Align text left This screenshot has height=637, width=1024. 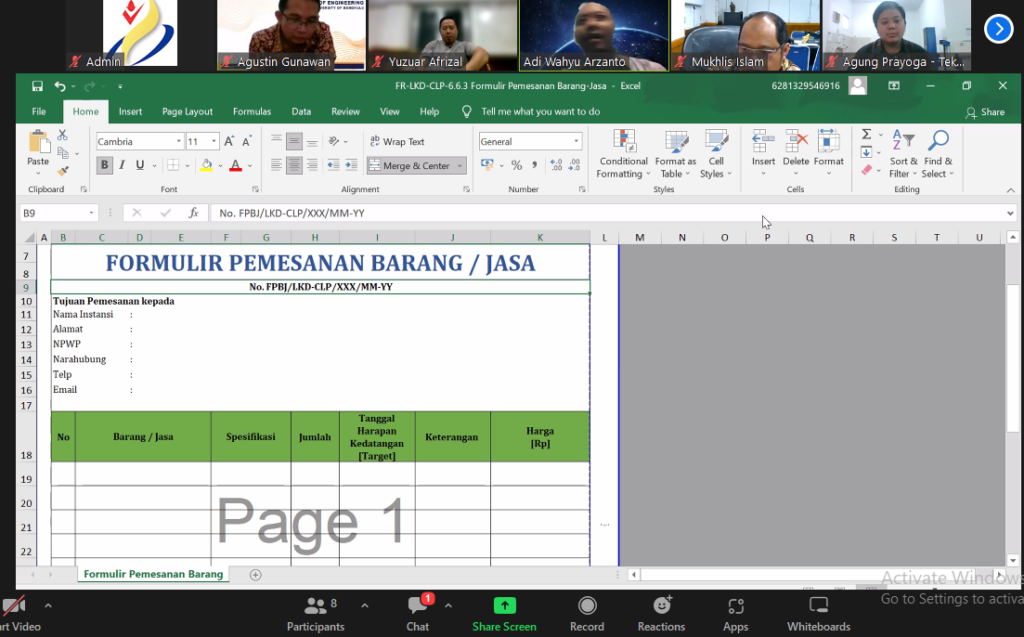[276, 165]
